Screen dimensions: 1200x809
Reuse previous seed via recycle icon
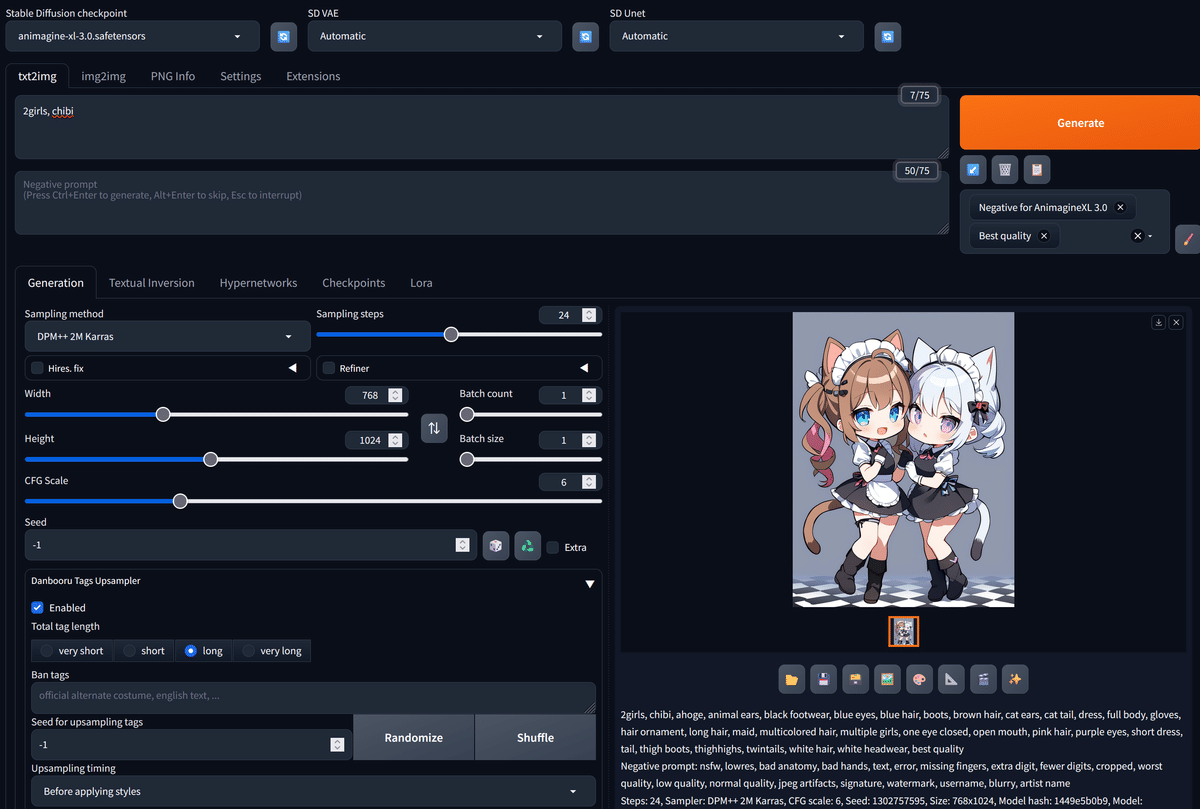point(527,545)
